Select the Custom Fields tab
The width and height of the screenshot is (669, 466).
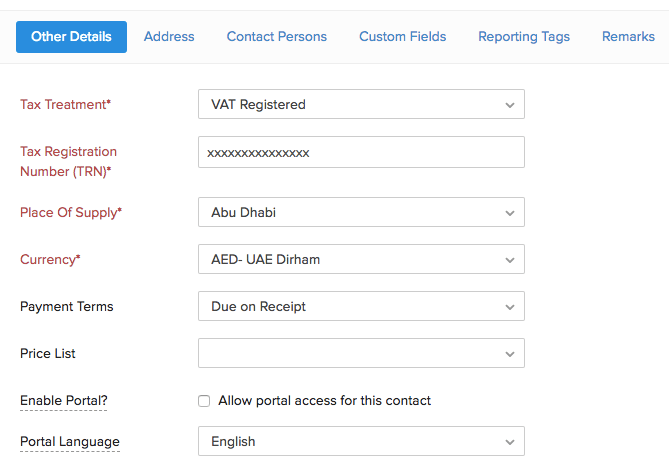click(402, 37)
